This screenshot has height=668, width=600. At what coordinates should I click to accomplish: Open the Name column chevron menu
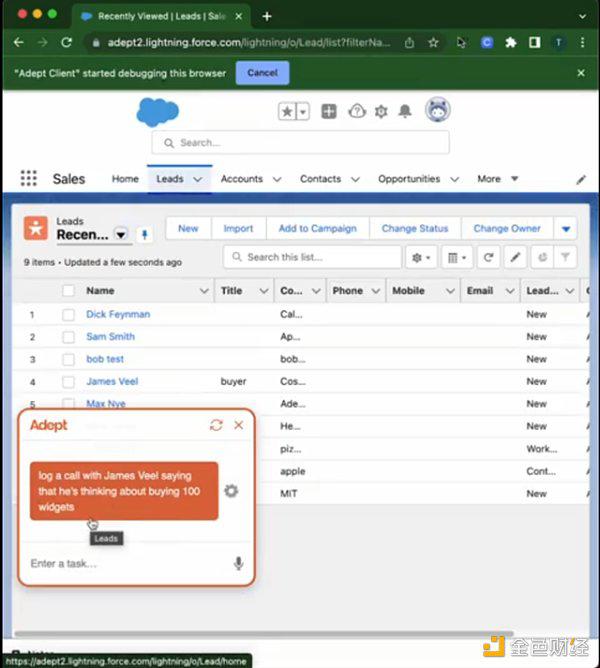coord(204,291)
